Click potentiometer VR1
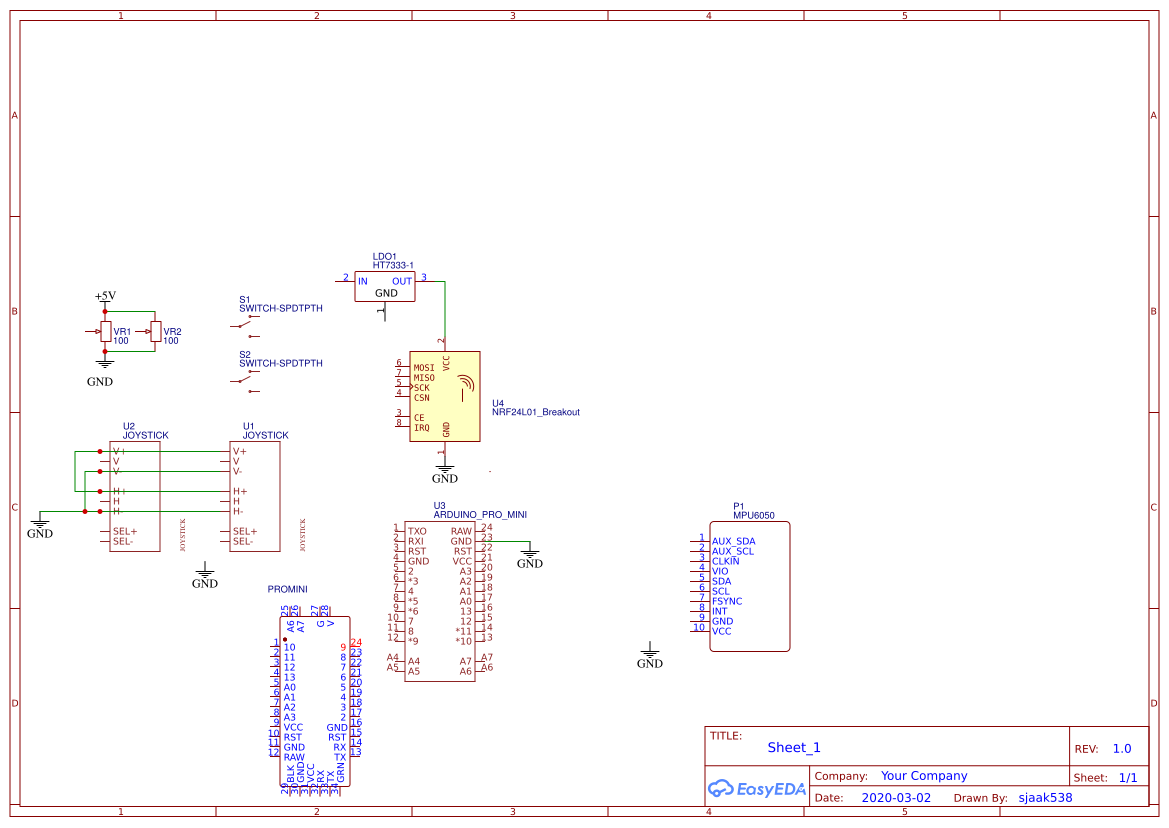1169x828 pixels. tap(105, 330)
